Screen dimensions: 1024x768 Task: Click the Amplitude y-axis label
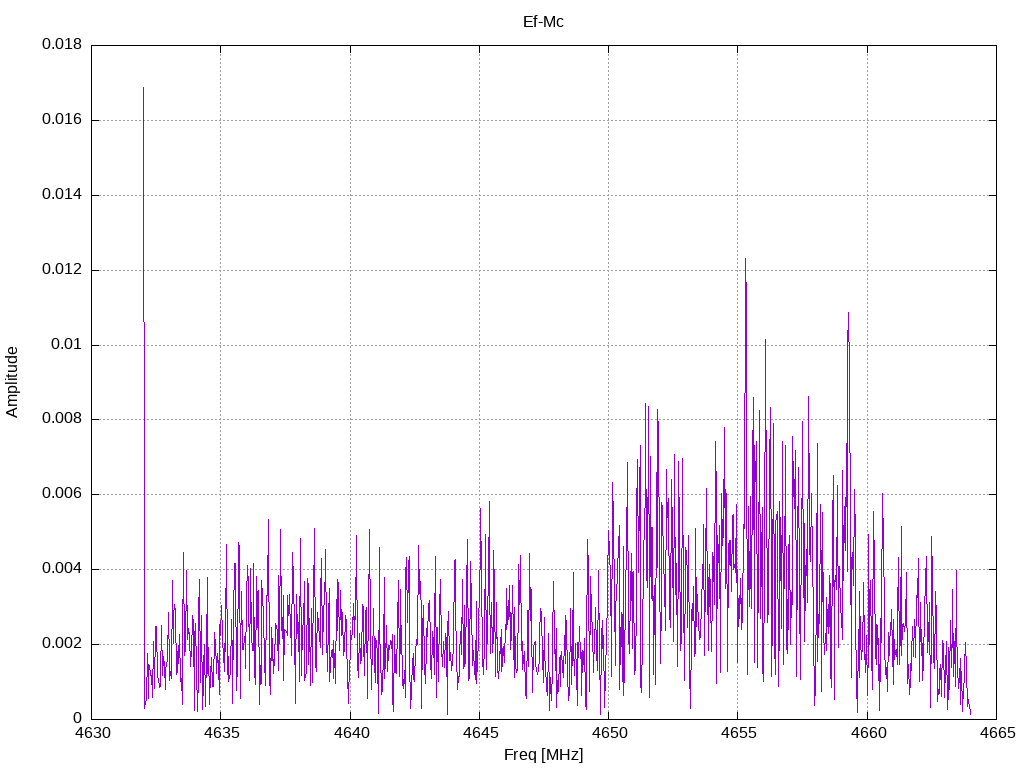click(x=12, y=382)
